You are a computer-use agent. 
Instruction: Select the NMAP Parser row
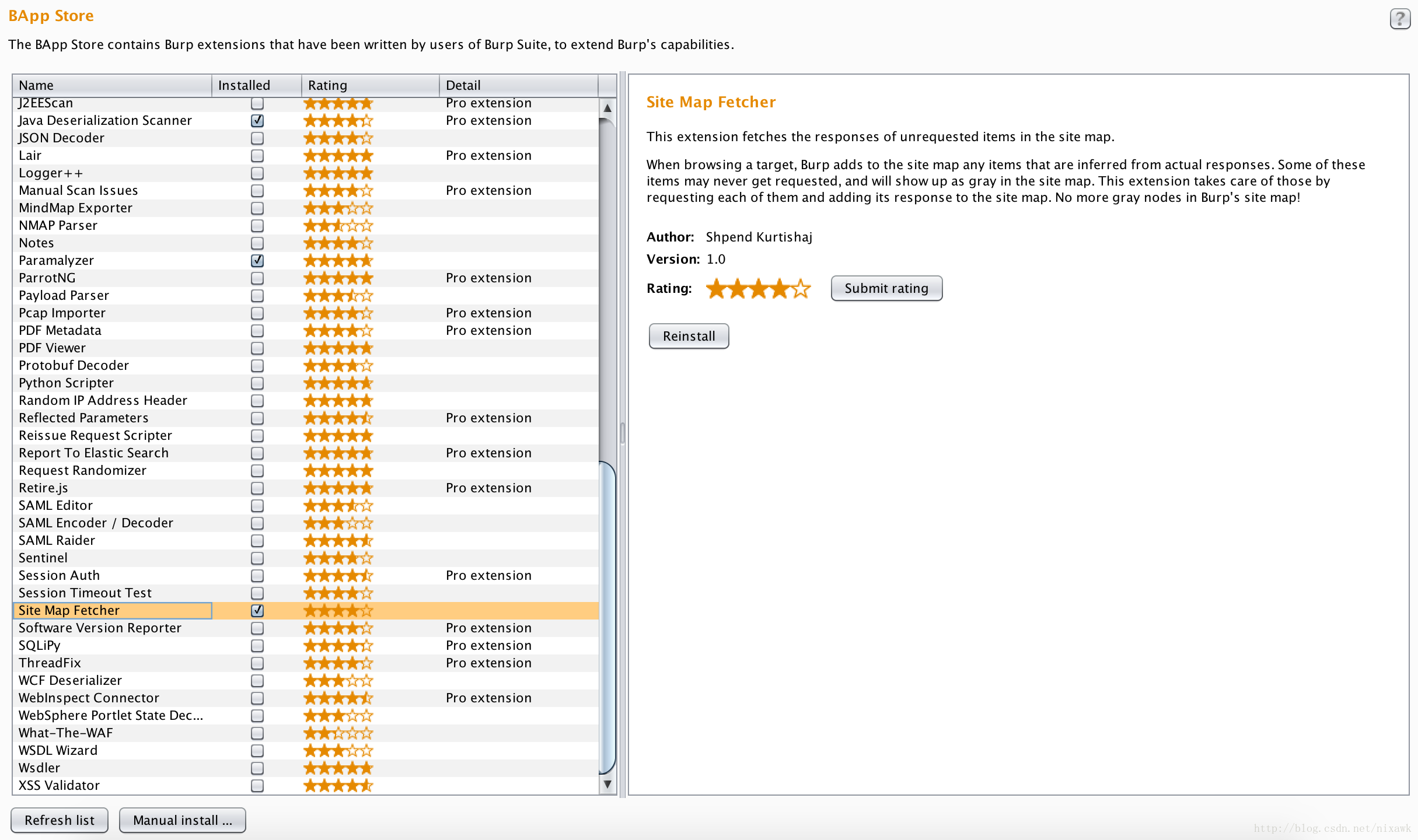[306, 226]
